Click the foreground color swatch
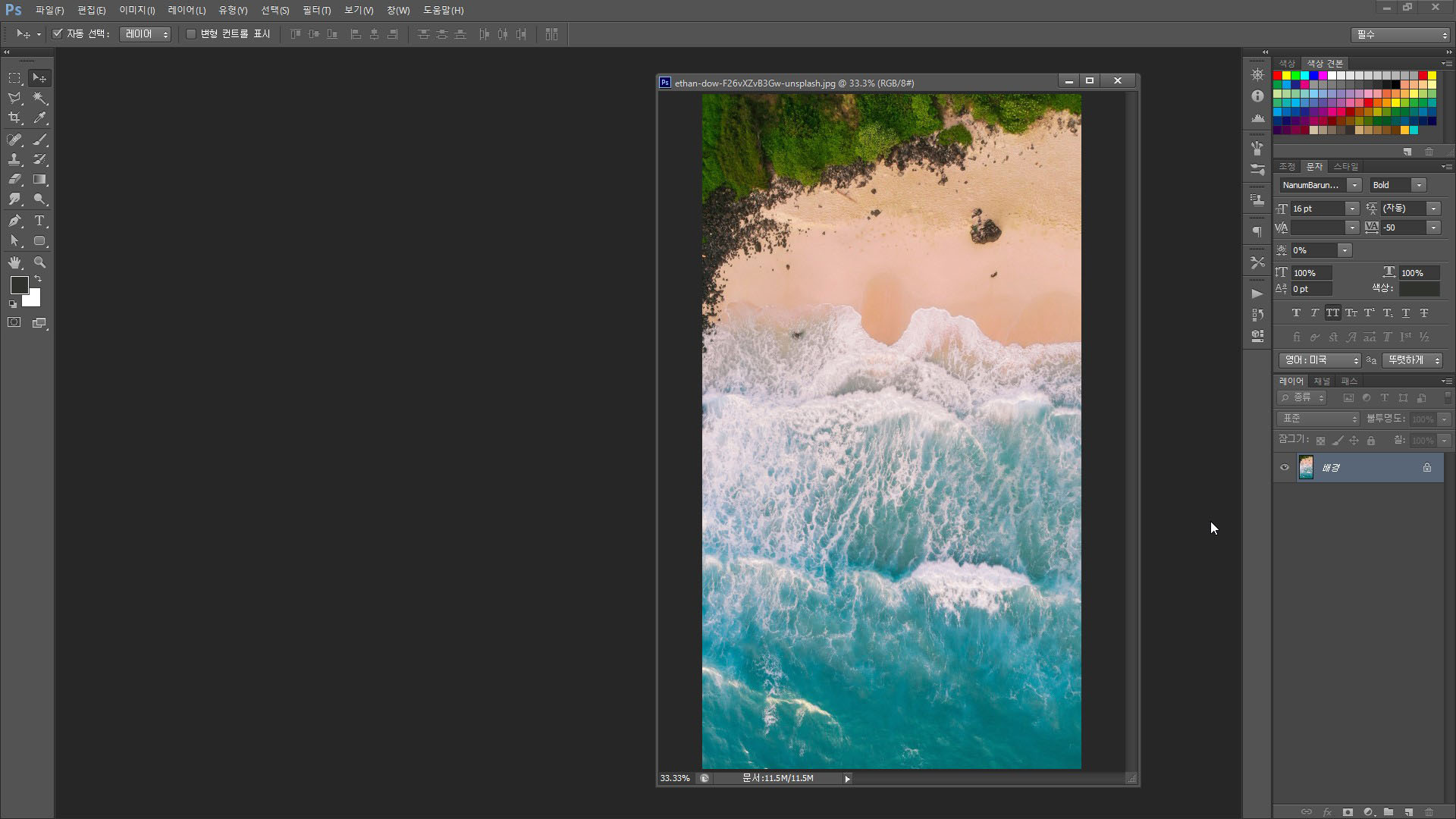This screenshot has width=1456, height=819. point(19,285)
